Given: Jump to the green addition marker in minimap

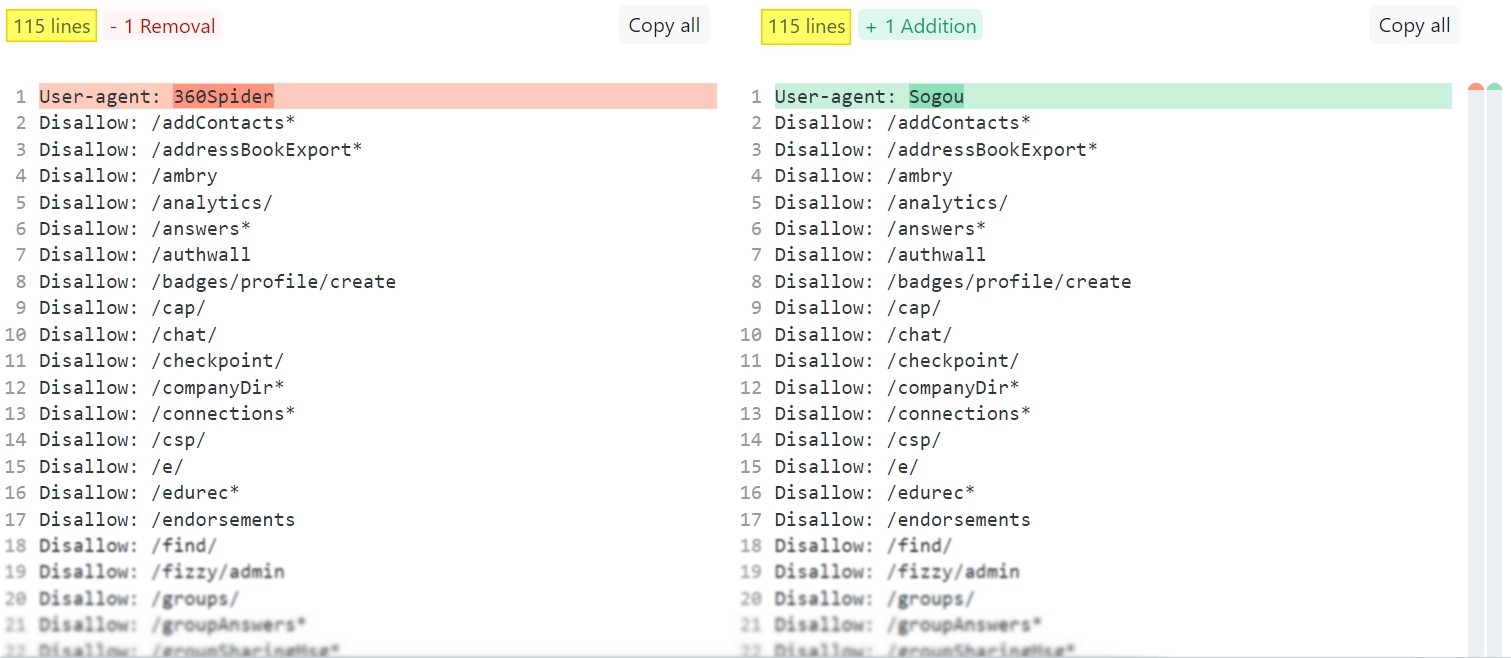Looking at the screenshot, I should click(x=1495, y=88).
